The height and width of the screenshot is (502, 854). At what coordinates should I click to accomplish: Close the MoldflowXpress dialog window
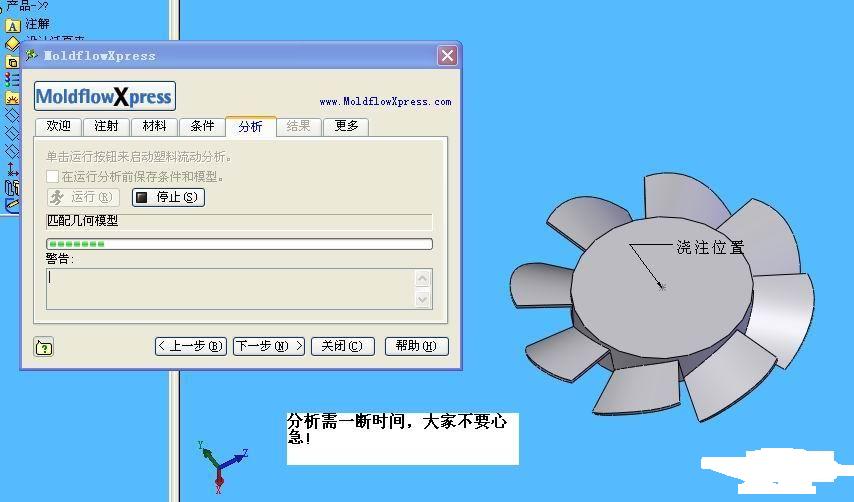[x=447, y=56]
